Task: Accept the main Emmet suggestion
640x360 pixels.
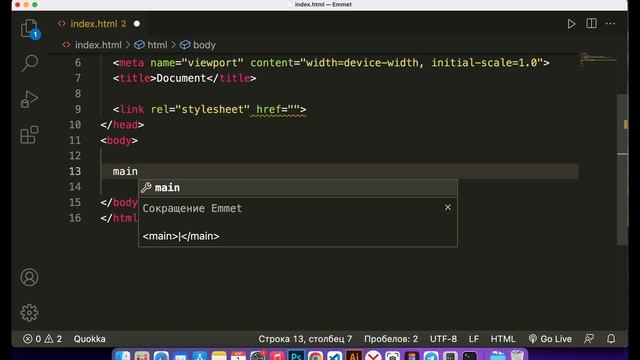Action: [298, 188]
